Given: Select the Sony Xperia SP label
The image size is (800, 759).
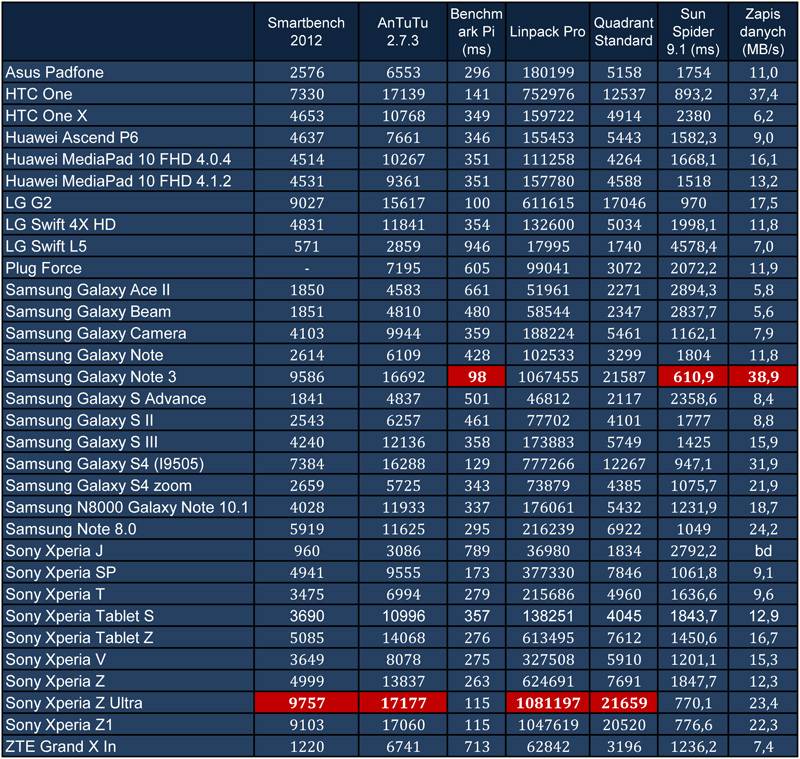Looking at the screenshot, I should tap(61, 573).
